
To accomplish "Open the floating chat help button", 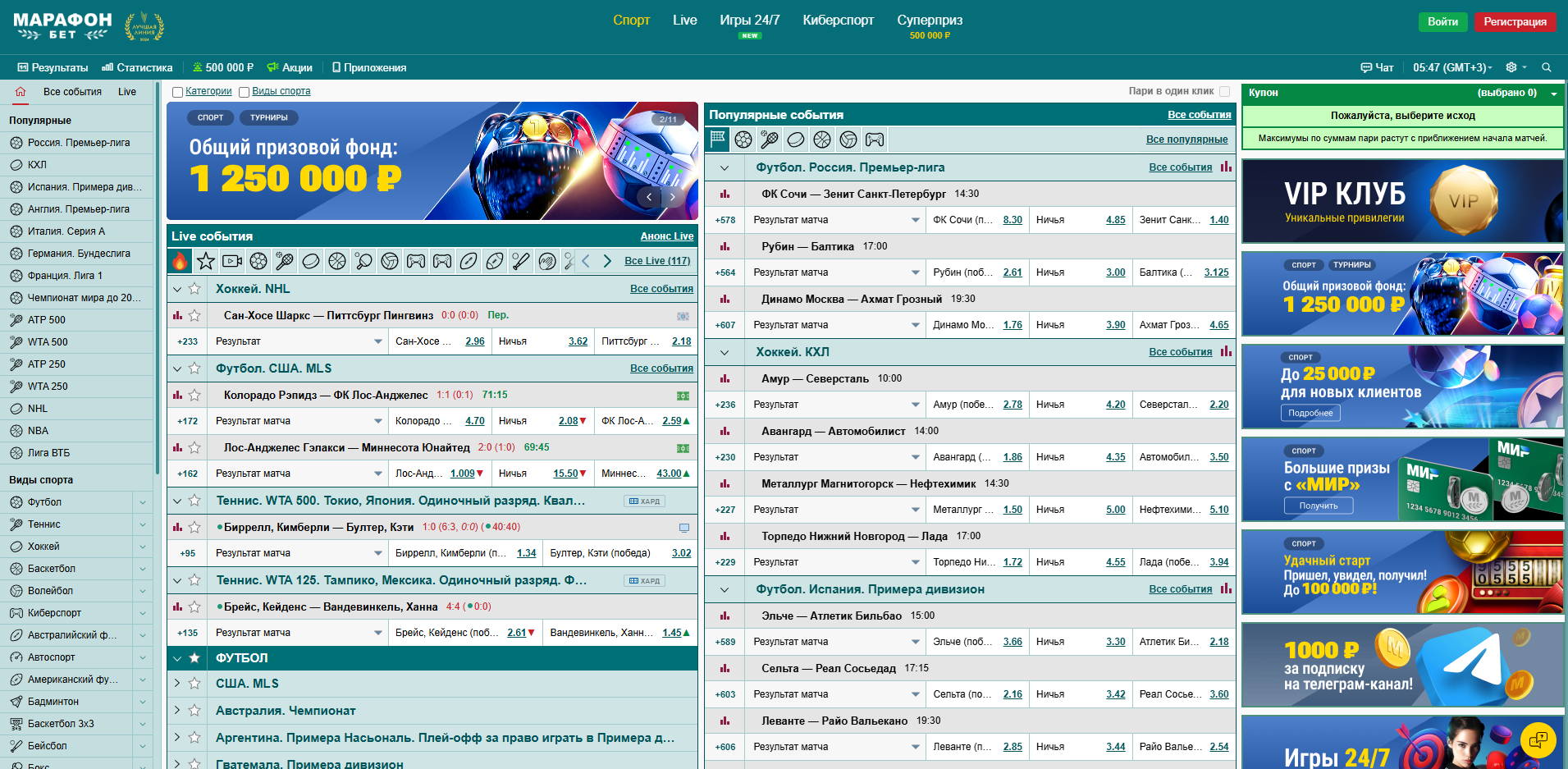I will [1538, 739].
